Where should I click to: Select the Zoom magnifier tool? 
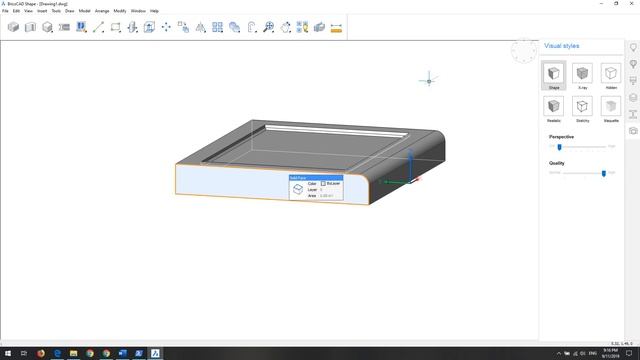(x=269, y=27)
